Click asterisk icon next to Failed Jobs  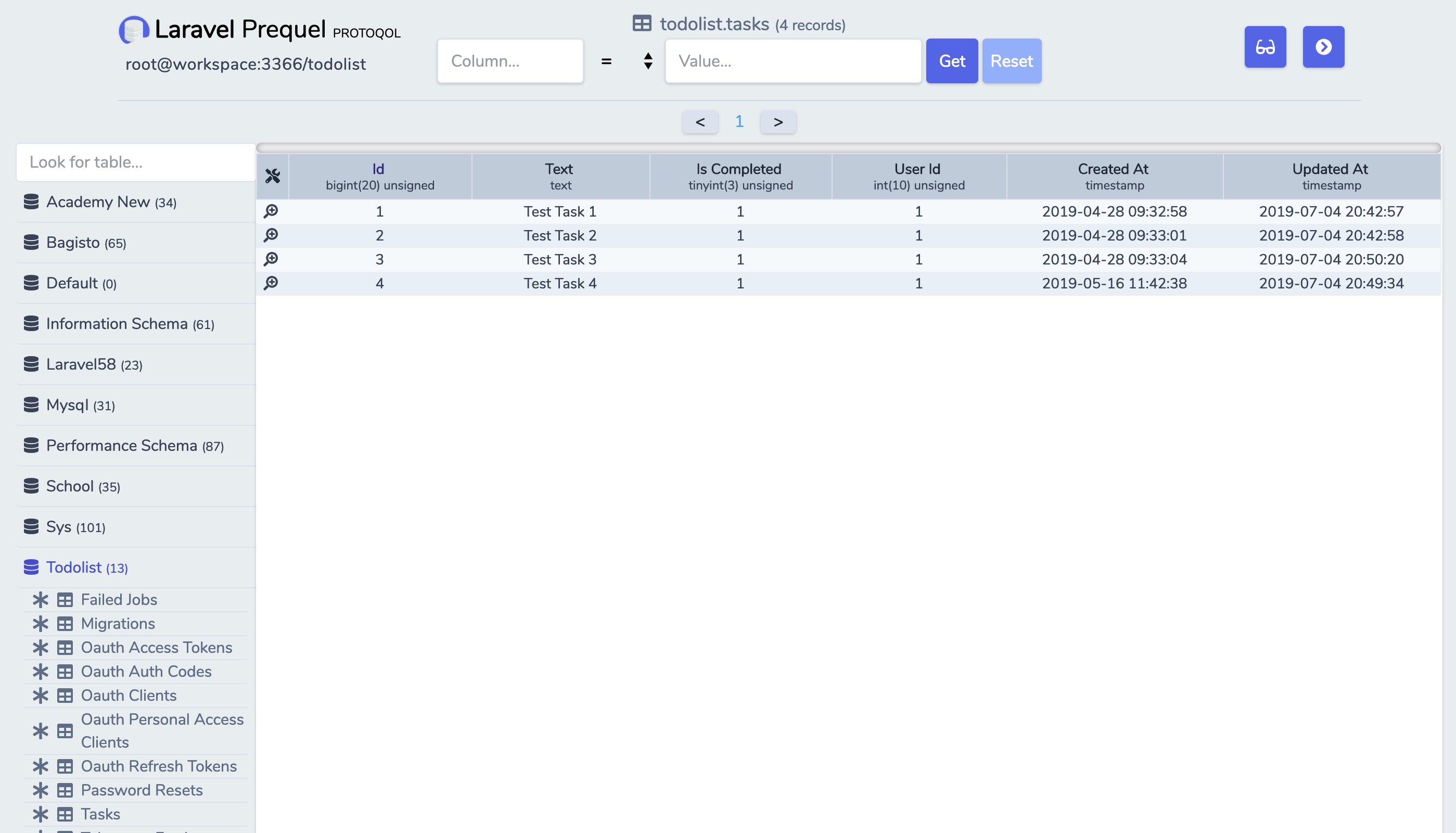pos(41,600)
